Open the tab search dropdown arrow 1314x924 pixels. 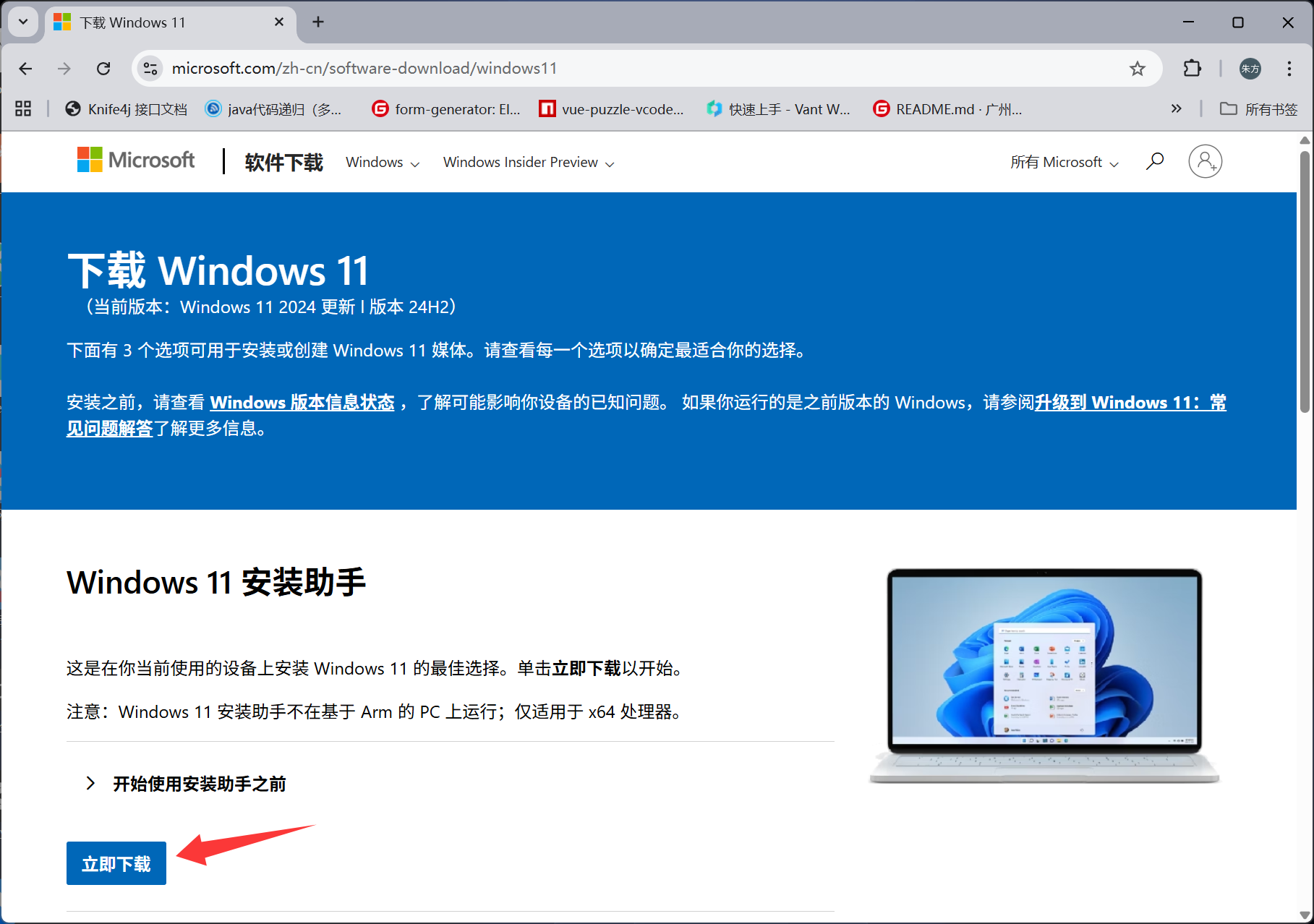23,22
